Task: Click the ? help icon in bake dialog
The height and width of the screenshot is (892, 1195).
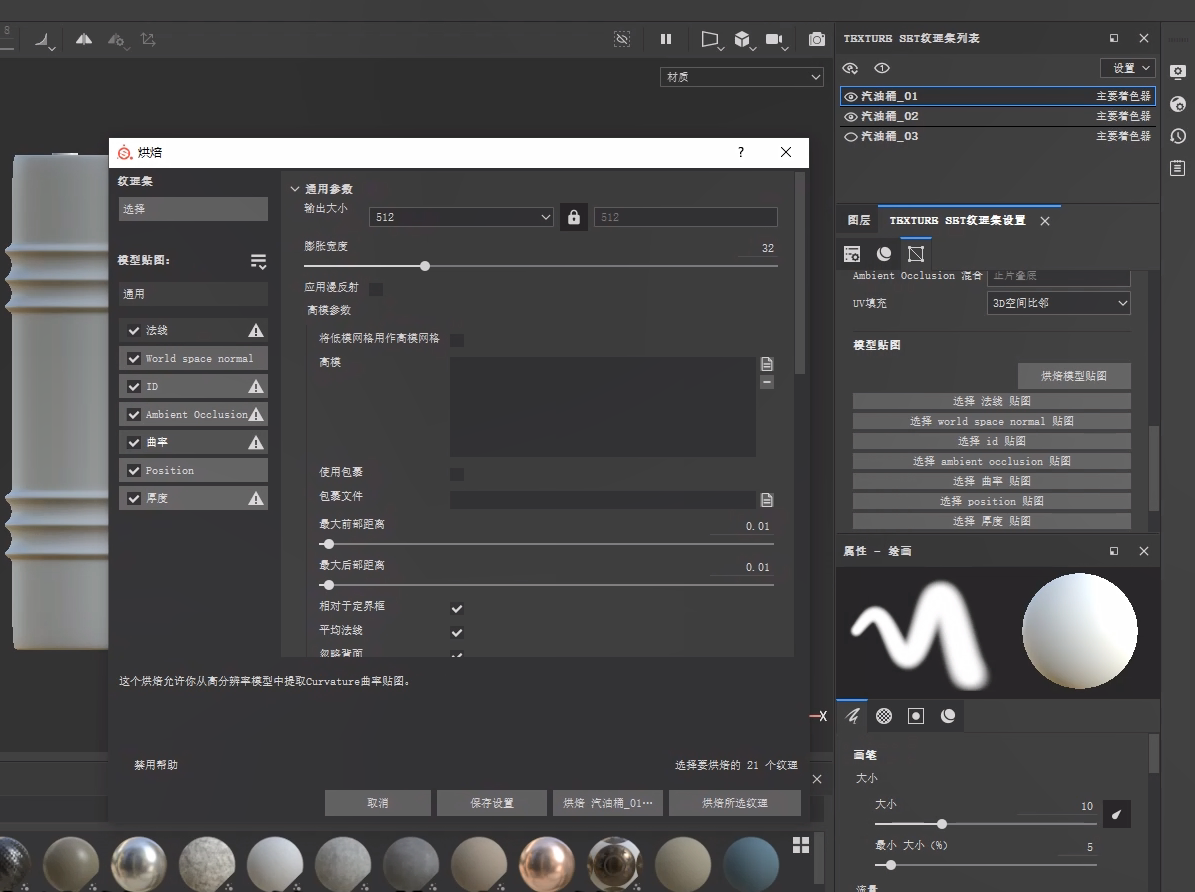Action: point(741,152)
